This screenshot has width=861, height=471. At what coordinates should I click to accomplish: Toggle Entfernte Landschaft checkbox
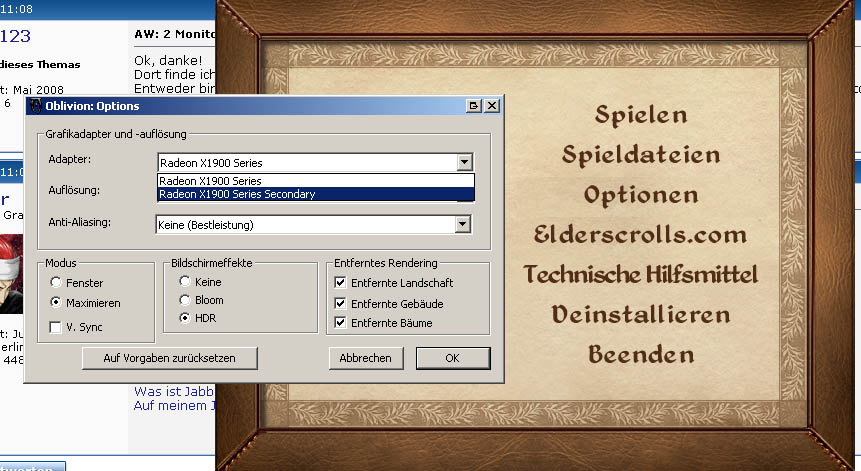[340, 283]
